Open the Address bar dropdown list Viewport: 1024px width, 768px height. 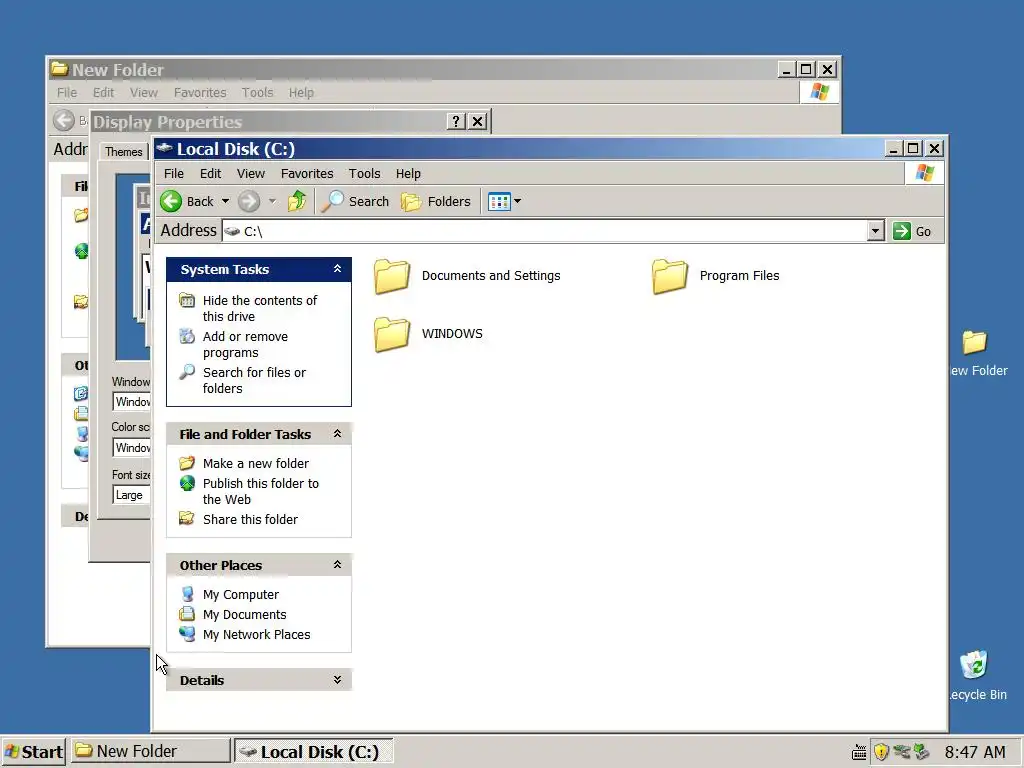pos(876,231)
